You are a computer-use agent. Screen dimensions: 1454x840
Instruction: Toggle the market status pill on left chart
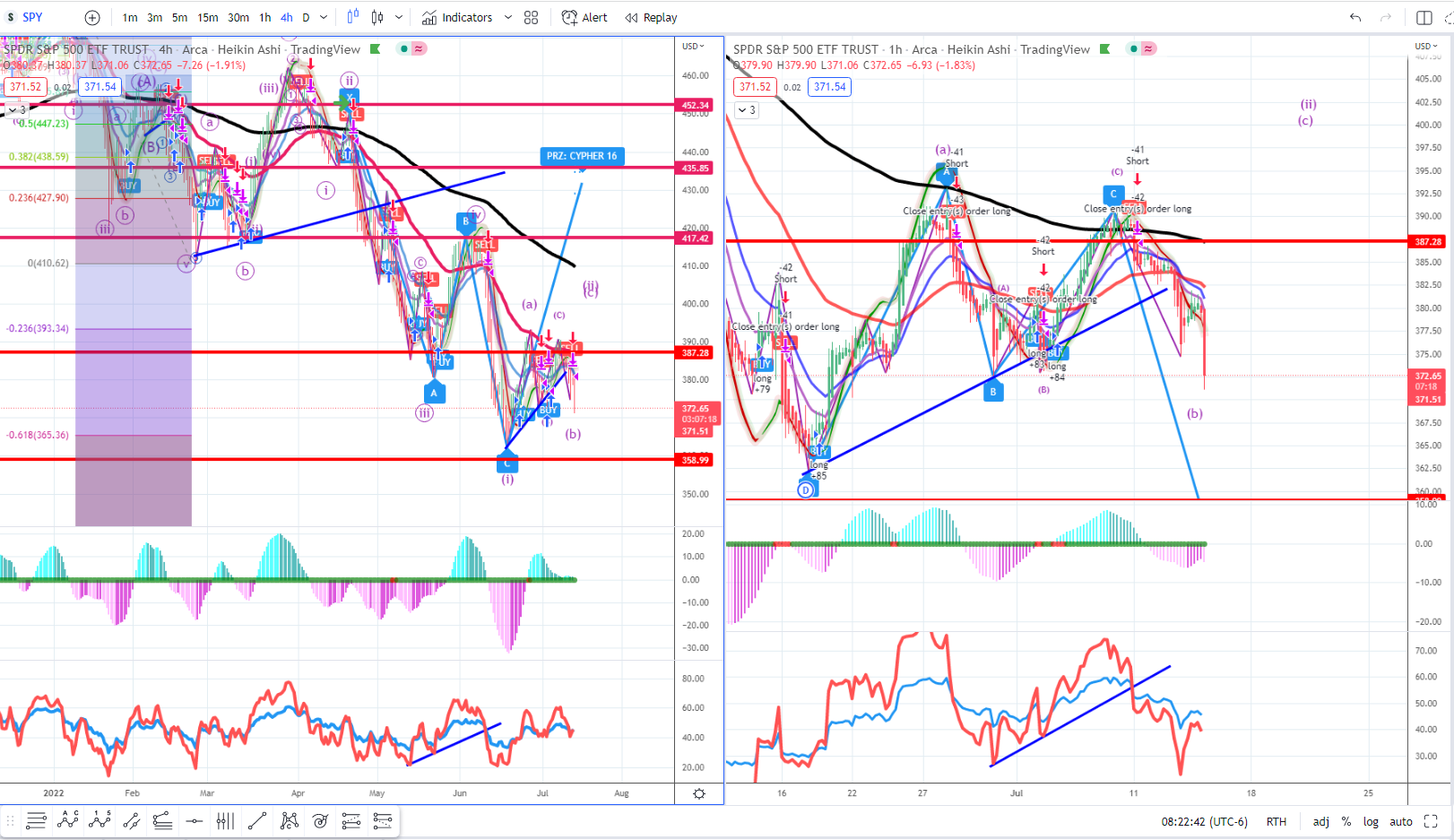(x=412, y=49)
